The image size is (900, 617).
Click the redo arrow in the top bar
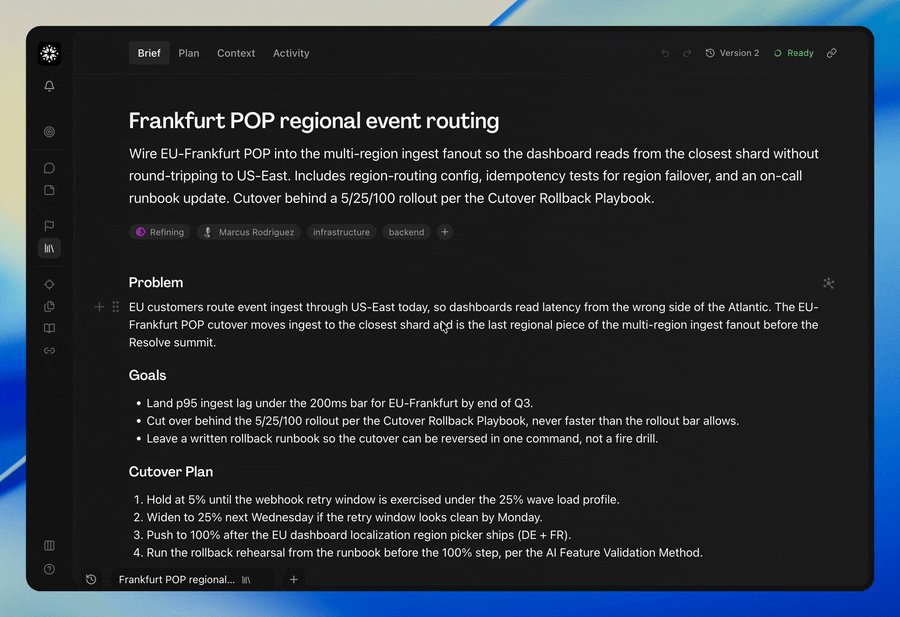687,53
